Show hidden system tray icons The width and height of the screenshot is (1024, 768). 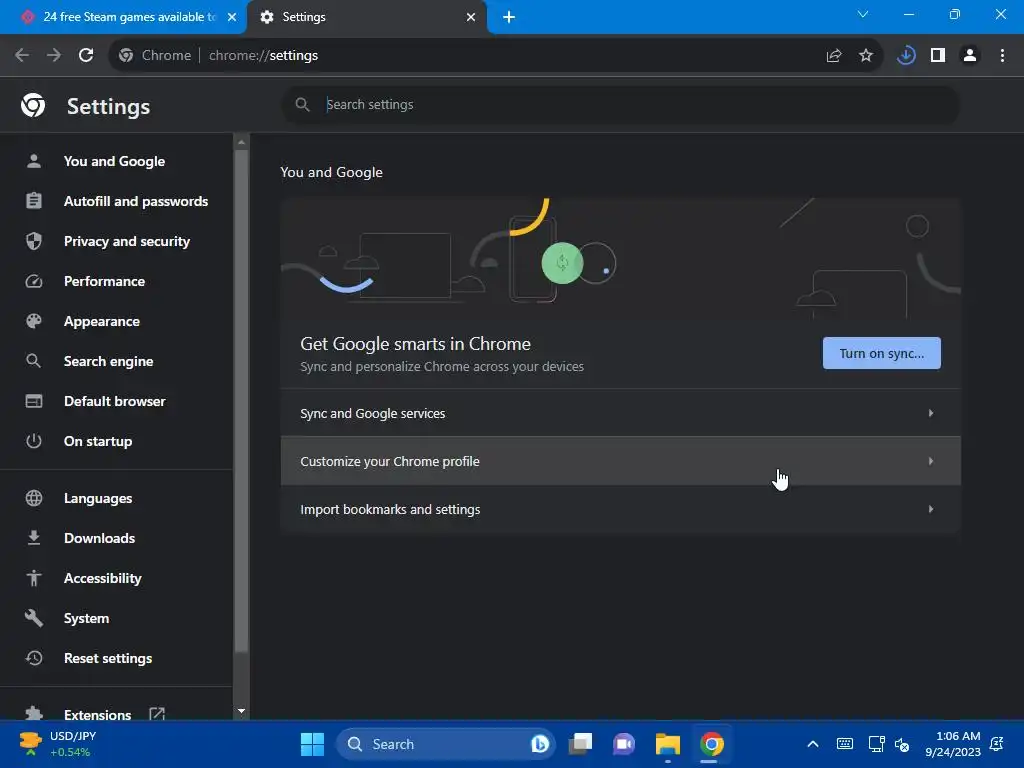coord(812,744)
